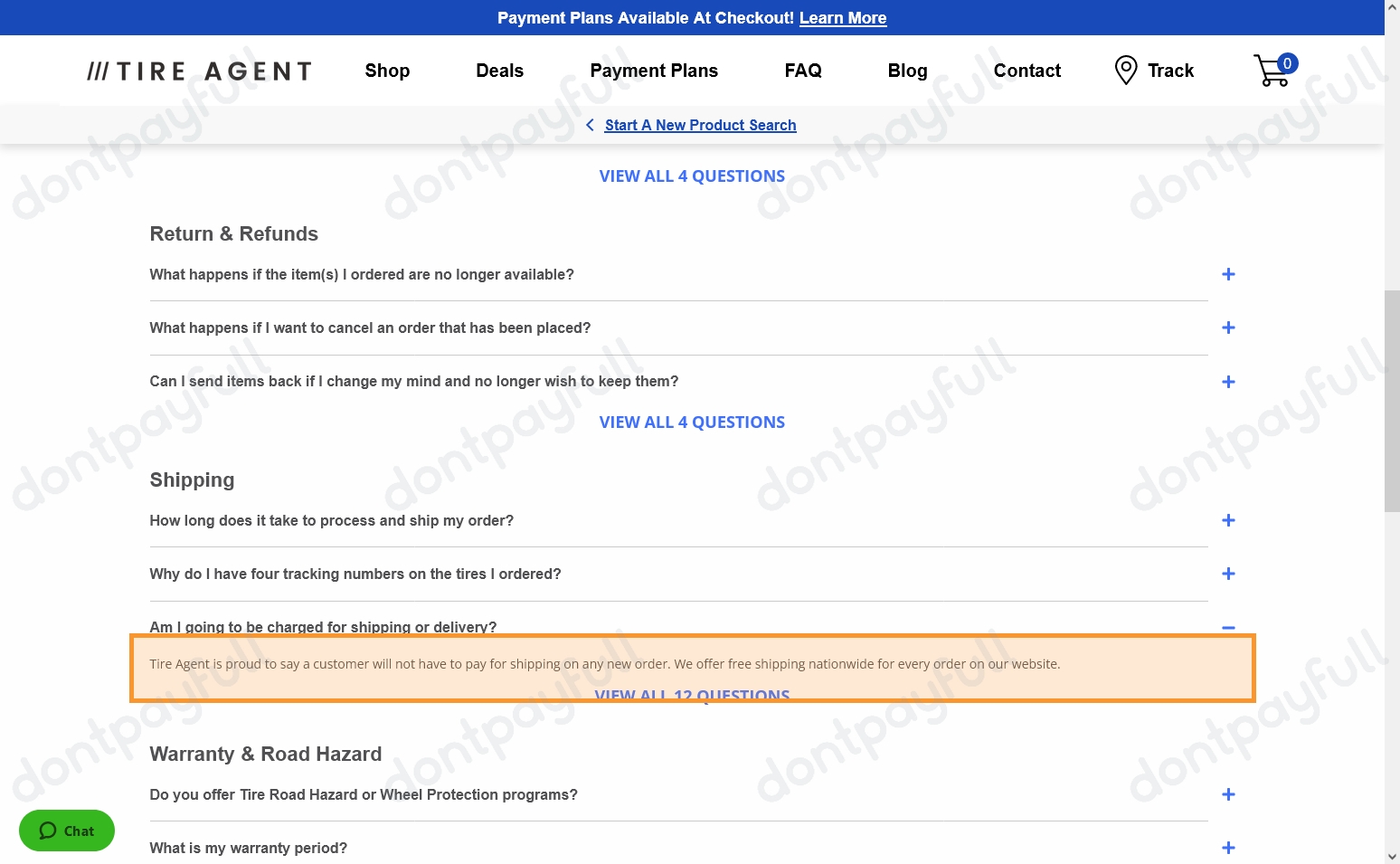Select Payment Plans in the navigation
The width and height of the screenshot is (1400, 864).
click(654, 71)
